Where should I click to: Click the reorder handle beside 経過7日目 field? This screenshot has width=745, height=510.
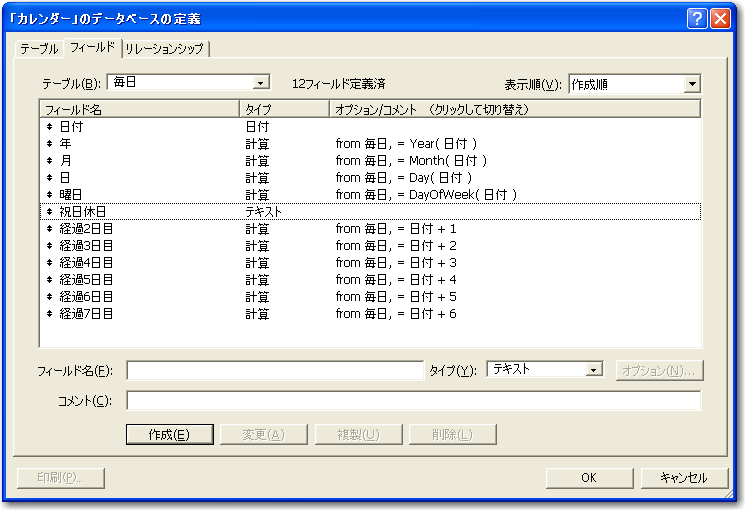[x=49, y=314]
